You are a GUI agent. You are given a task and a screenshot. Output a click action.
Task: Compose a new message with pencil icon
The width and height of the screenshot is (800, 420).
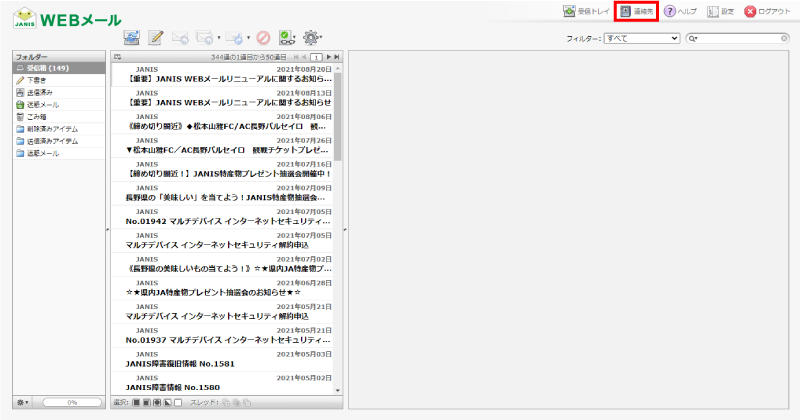[156, 37]
